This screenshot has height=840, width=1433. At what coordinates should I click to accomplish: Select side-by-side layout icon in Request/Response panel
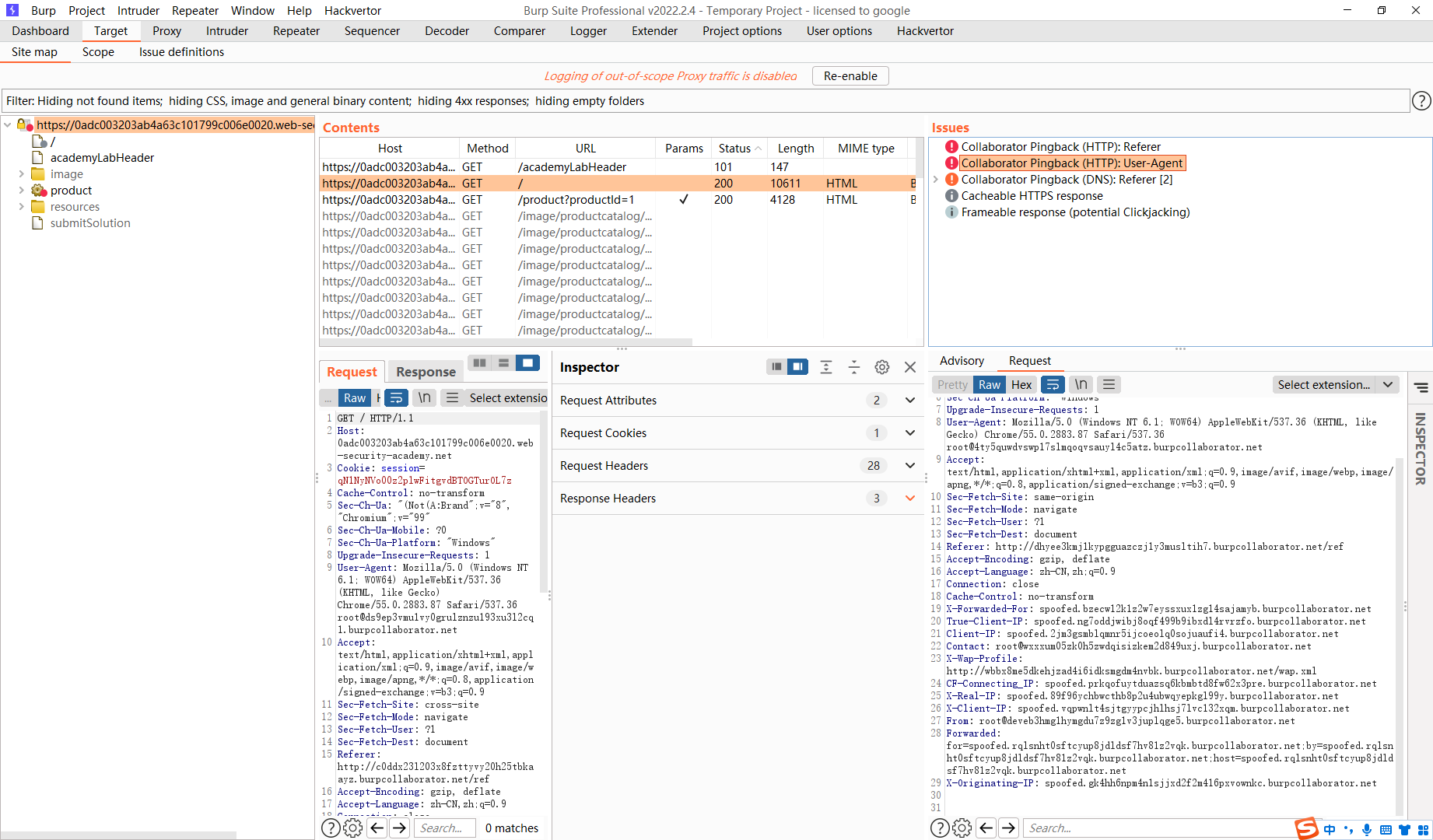point(480,363)
